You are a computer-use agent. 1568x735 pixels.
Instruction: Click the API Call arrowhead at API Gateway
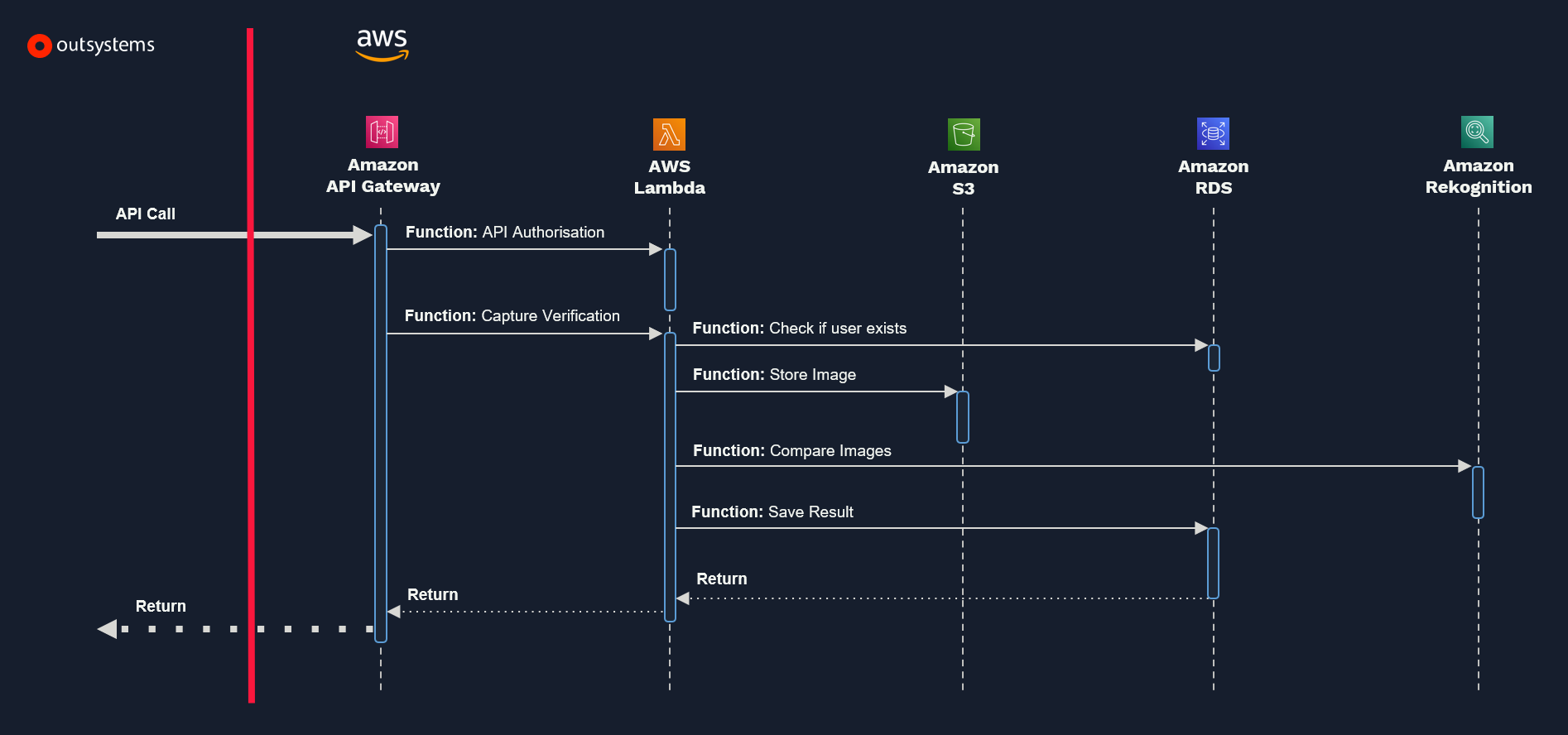tap(363, 235)
